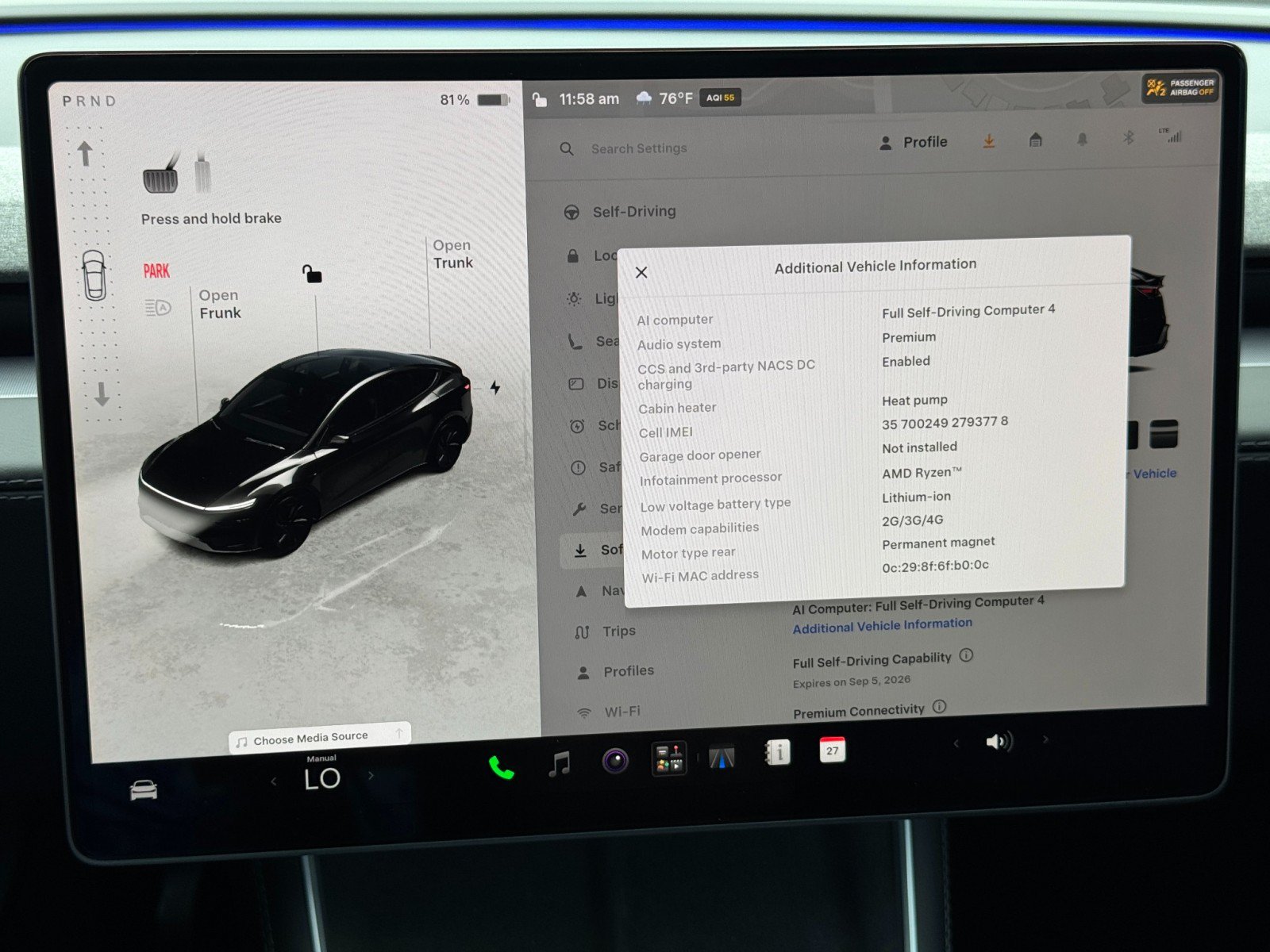Open Self-Driving settings
Viewport: 1270px width, 952px height.
pyautogui.click(x=621, y=212)
